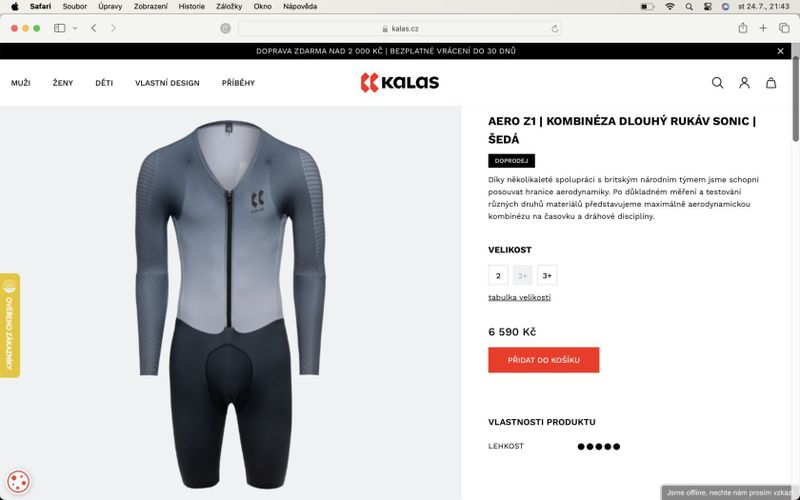
Task: Open the shopping bag cart icon
Action: tap(771, 83)
